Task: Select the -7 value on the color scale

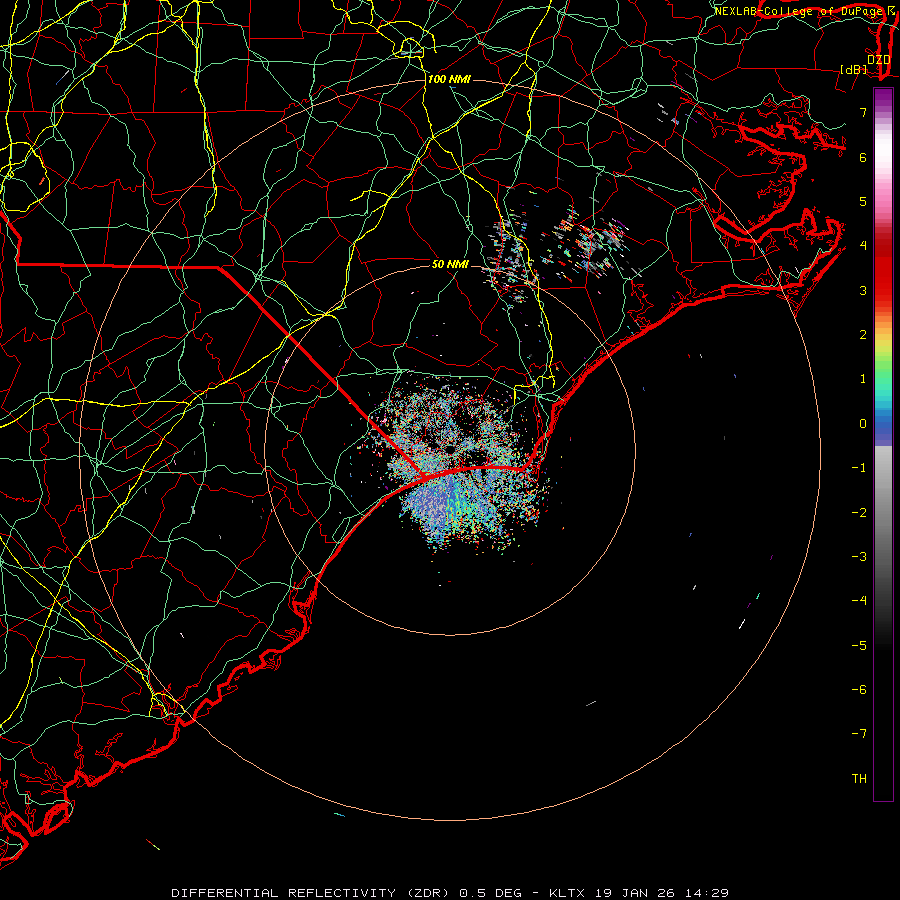Action: [859, 734]
